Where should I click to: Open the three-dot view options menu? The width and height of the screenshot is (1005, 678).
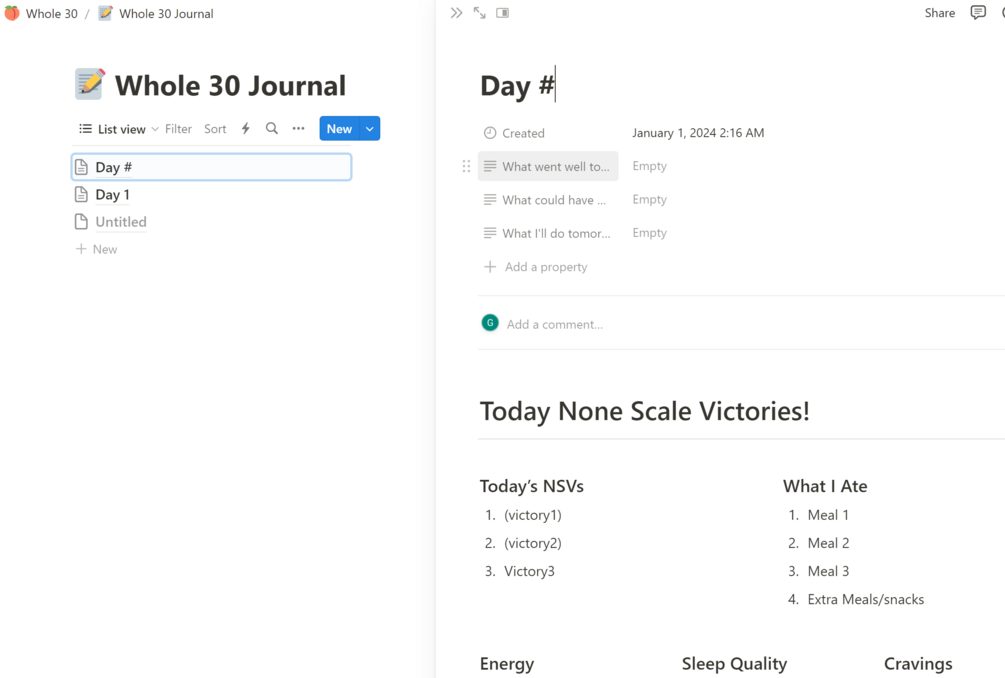click(298, 129)
